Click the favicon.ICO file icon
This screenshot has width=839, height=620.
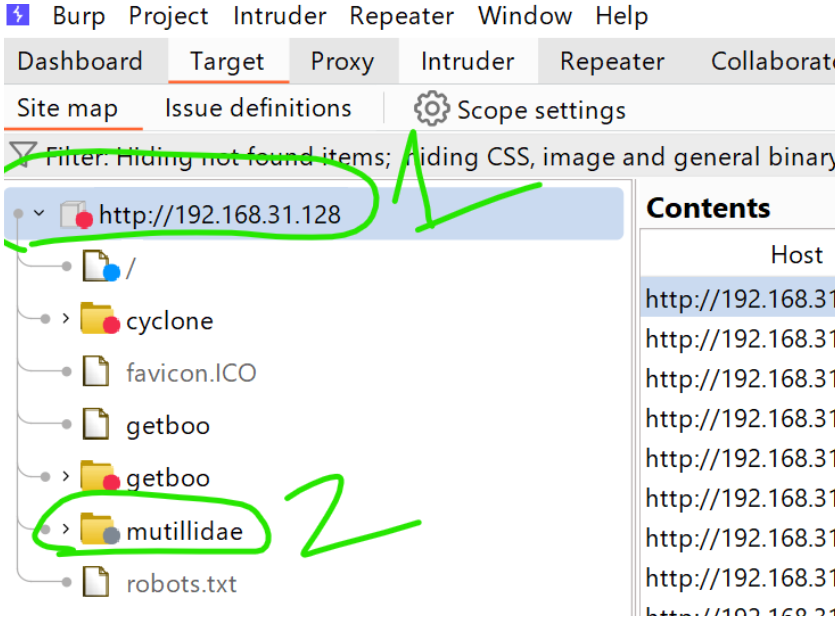pos(96,371)
